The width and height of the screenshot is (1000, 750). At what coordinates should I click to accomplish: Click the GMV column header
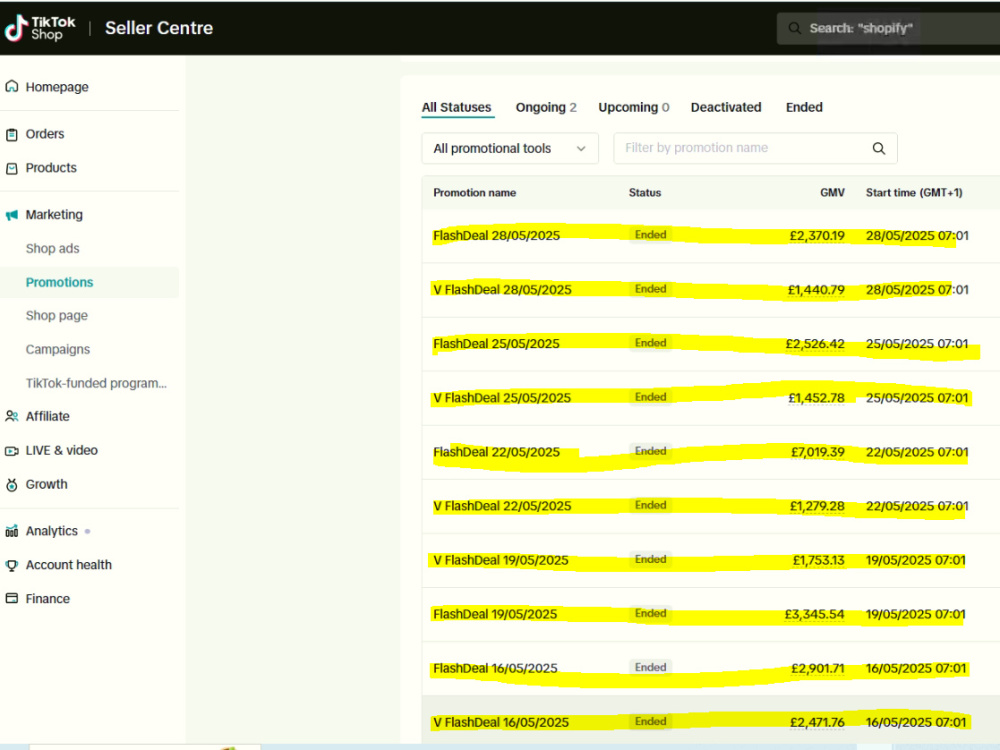[832, 193]
